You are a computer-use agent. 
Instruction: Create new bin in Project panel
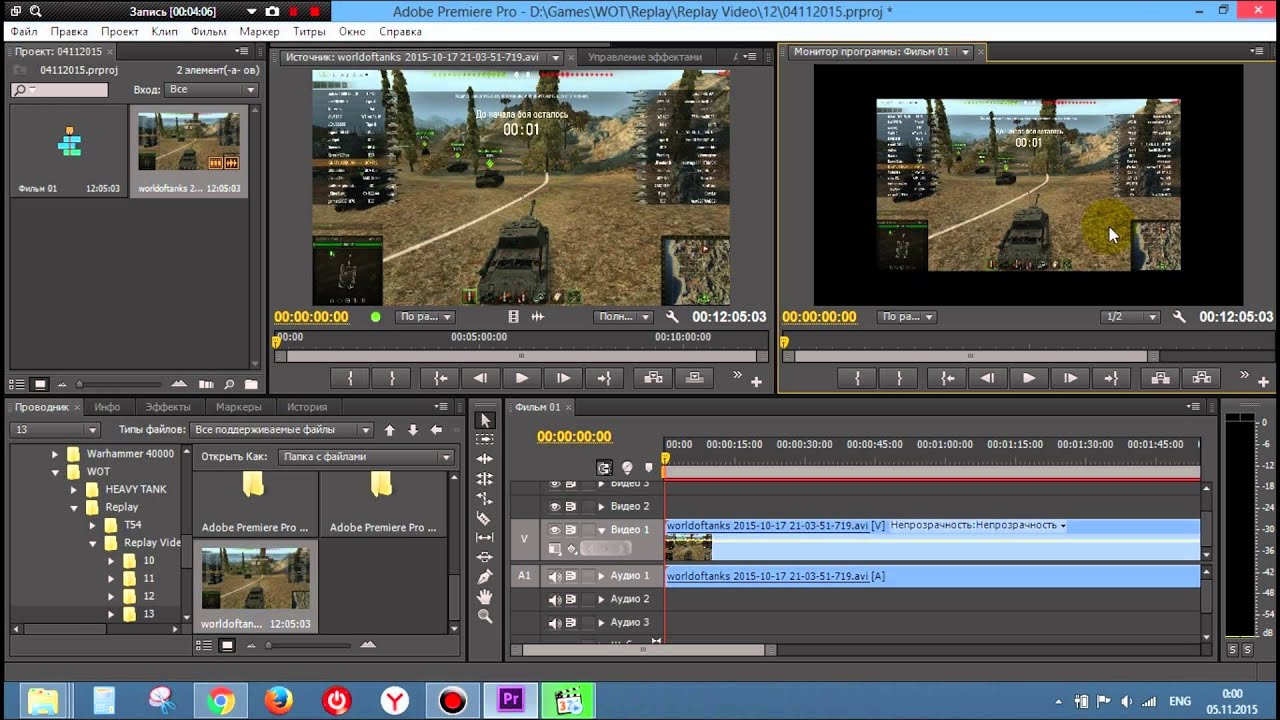(251, 384)
